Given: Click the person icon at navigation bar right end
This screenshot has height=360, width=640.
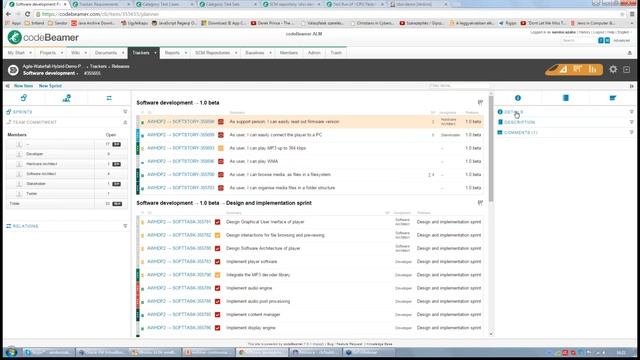Looking at the screenshot, I should pyautogui.click(x=629, y=53).
